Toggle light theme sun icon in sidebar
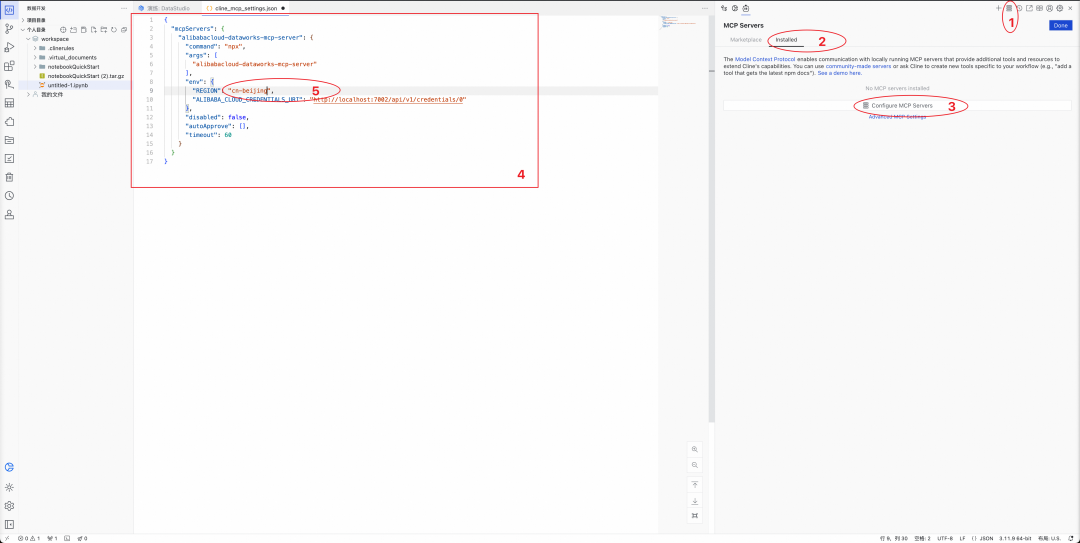1080x543 pixels. [x=9, y=487]
